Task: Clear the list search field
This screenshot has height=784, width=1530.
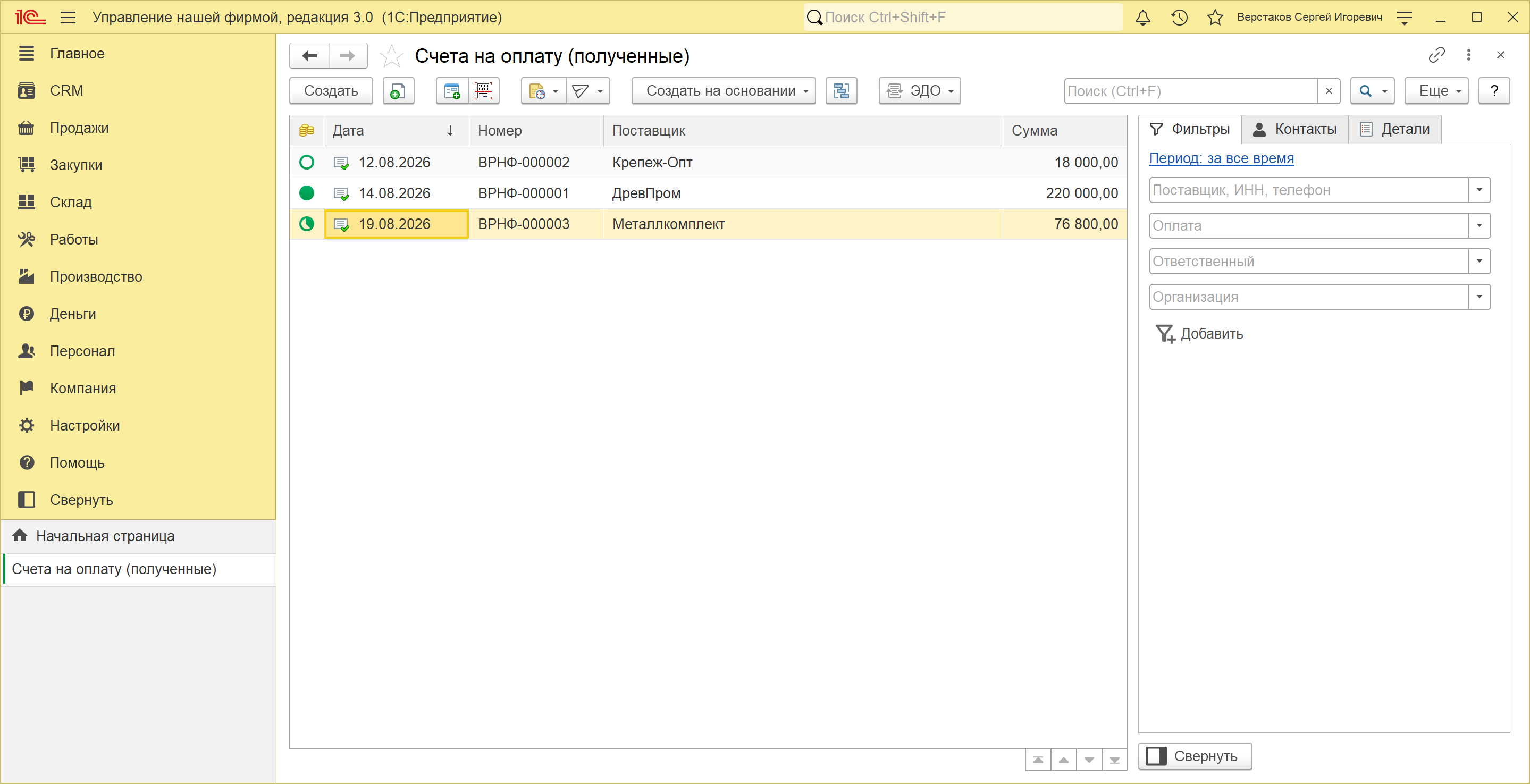Action: (1329, 91)
